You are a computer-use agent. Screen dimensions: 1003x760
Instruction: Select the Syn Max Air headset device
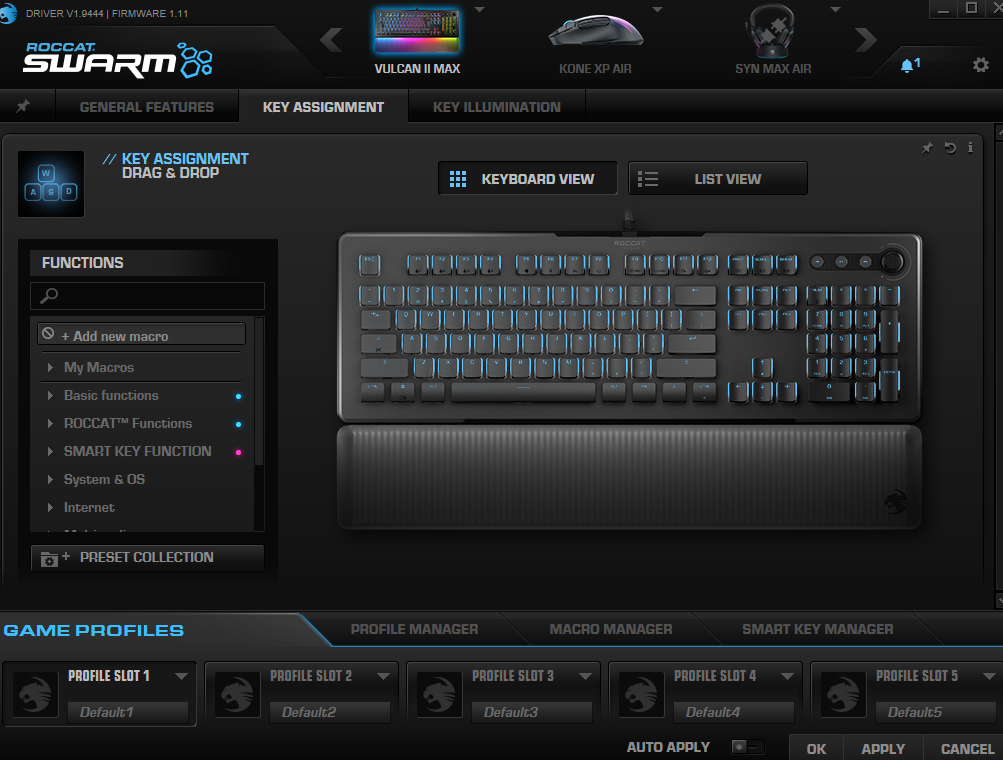772,42
